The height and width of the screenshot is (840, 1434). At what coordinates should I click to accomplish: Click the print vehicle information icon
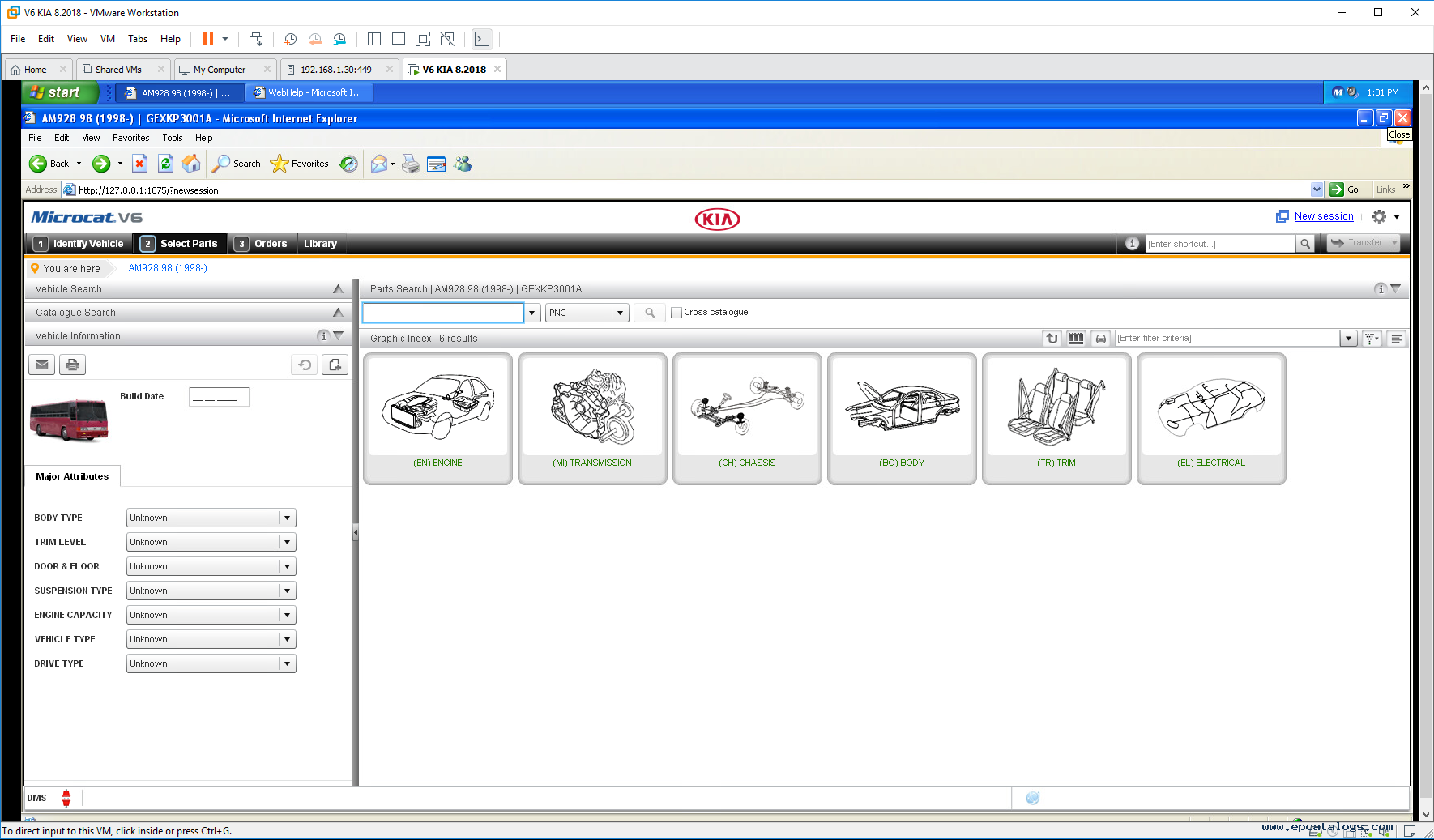coord(73,365)
